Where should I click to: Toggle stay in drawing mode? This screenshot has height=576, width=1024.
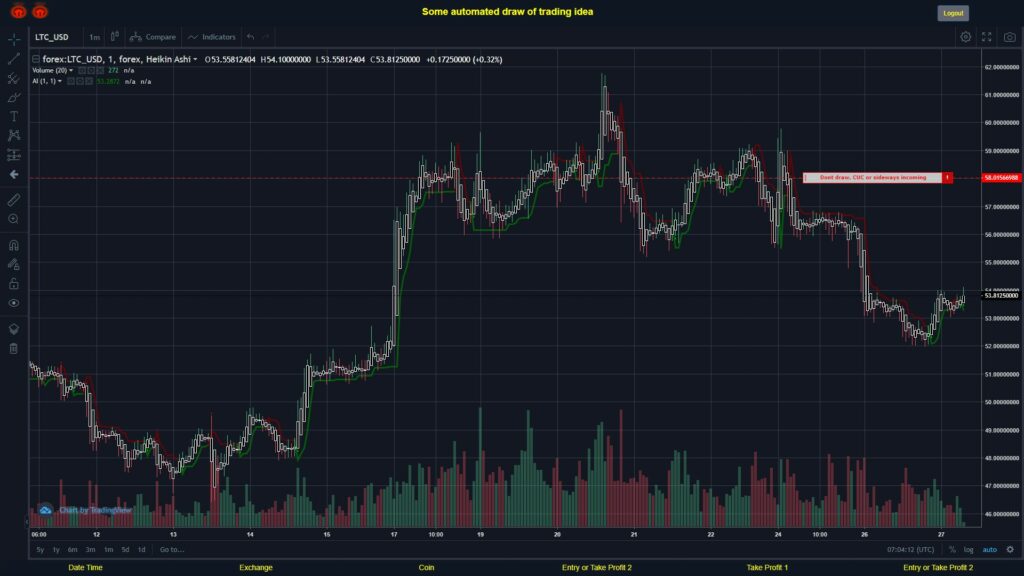[14, 264]
